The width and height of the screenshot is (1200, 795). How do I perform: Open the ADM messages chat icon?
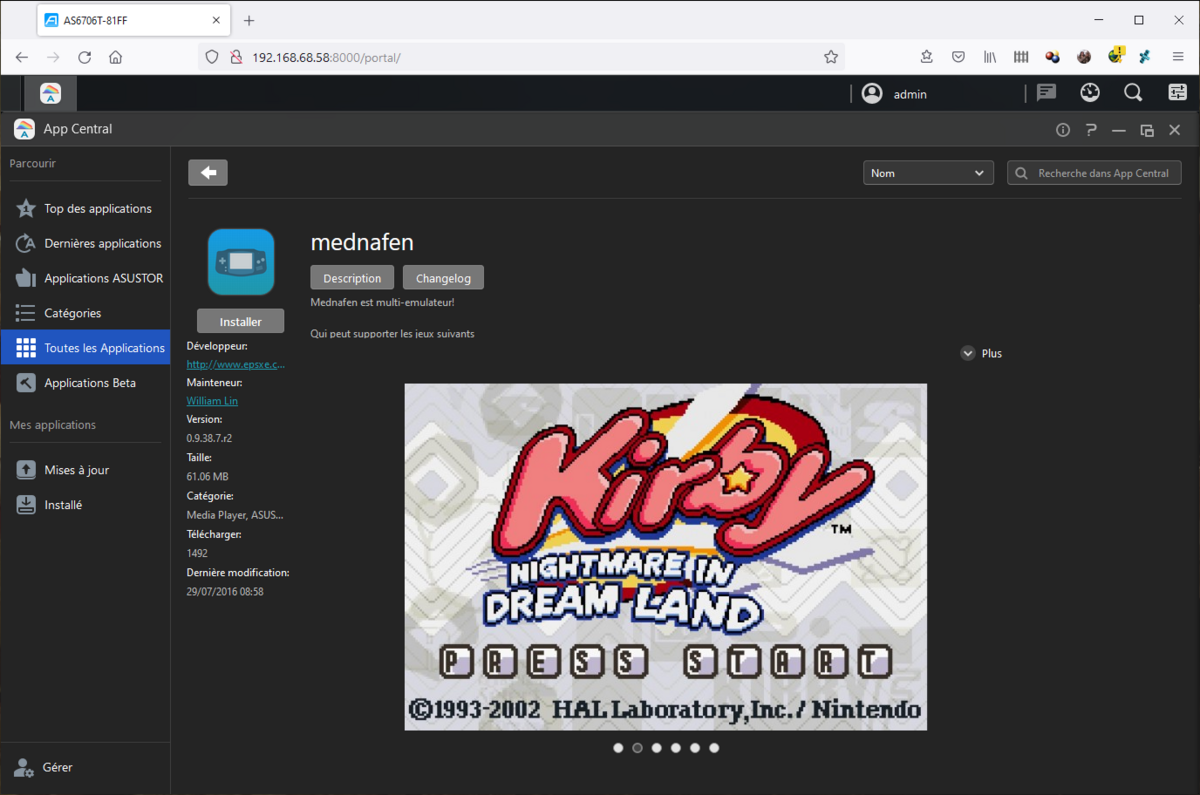tap(1047, 93)
